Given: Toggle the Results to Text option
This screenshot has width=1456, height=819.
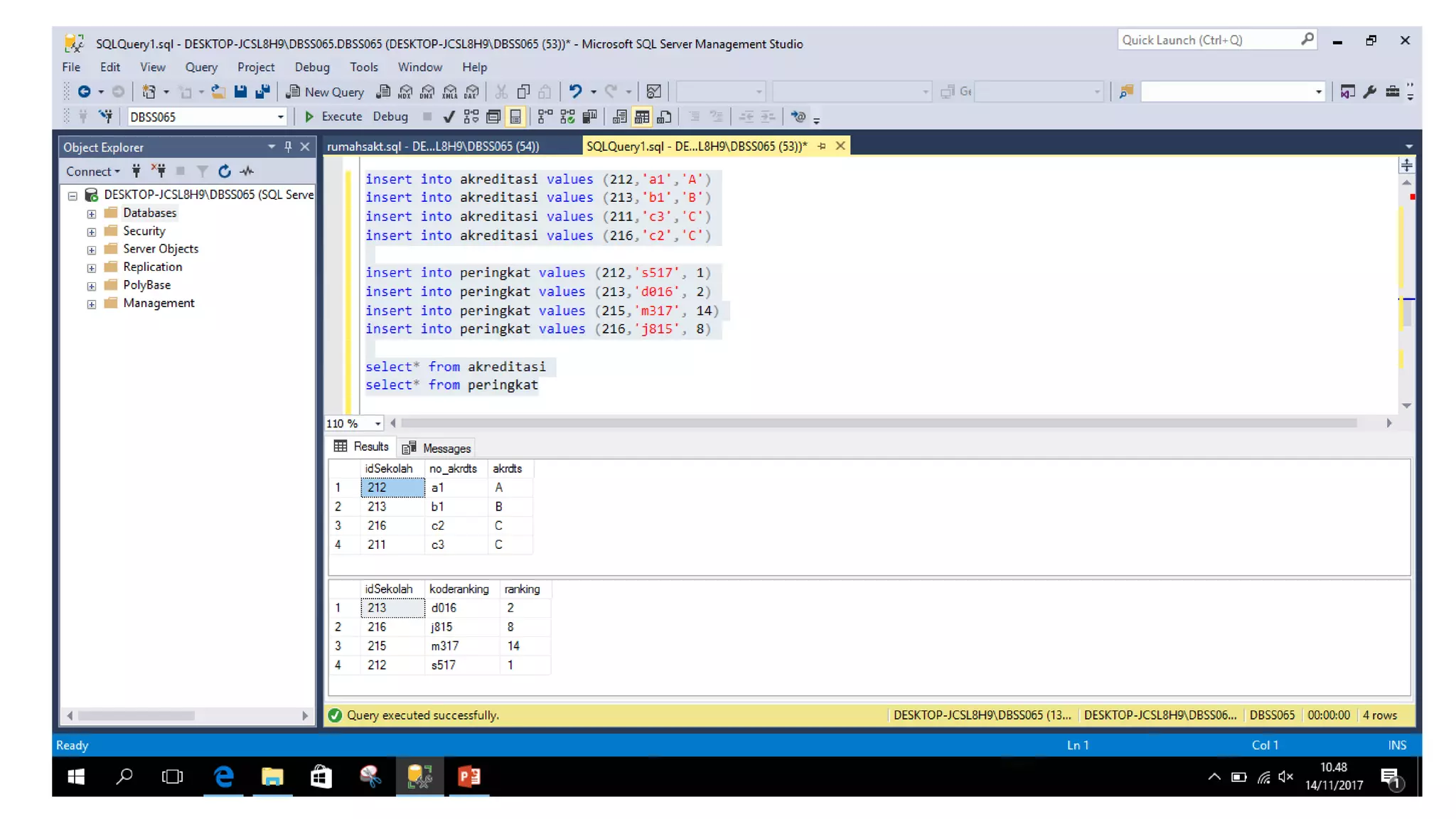Looking at the screenshot, I should click(x=620, y=117).
